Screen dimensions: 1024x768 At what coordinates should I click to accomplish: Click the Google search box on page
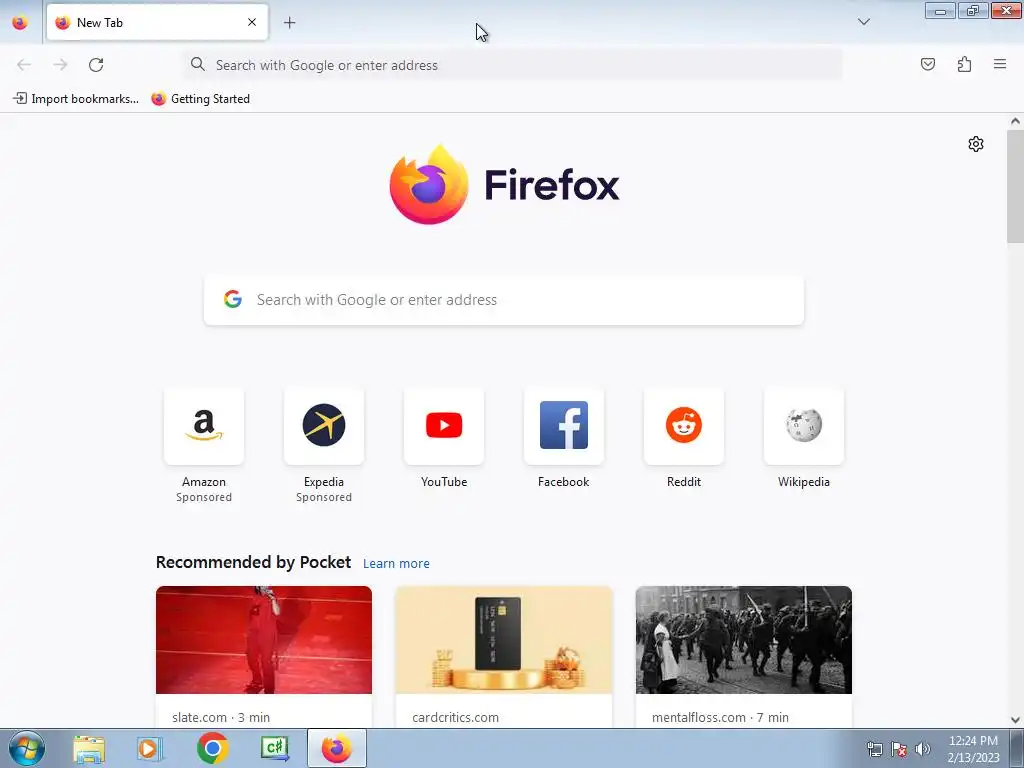point(504,300)
